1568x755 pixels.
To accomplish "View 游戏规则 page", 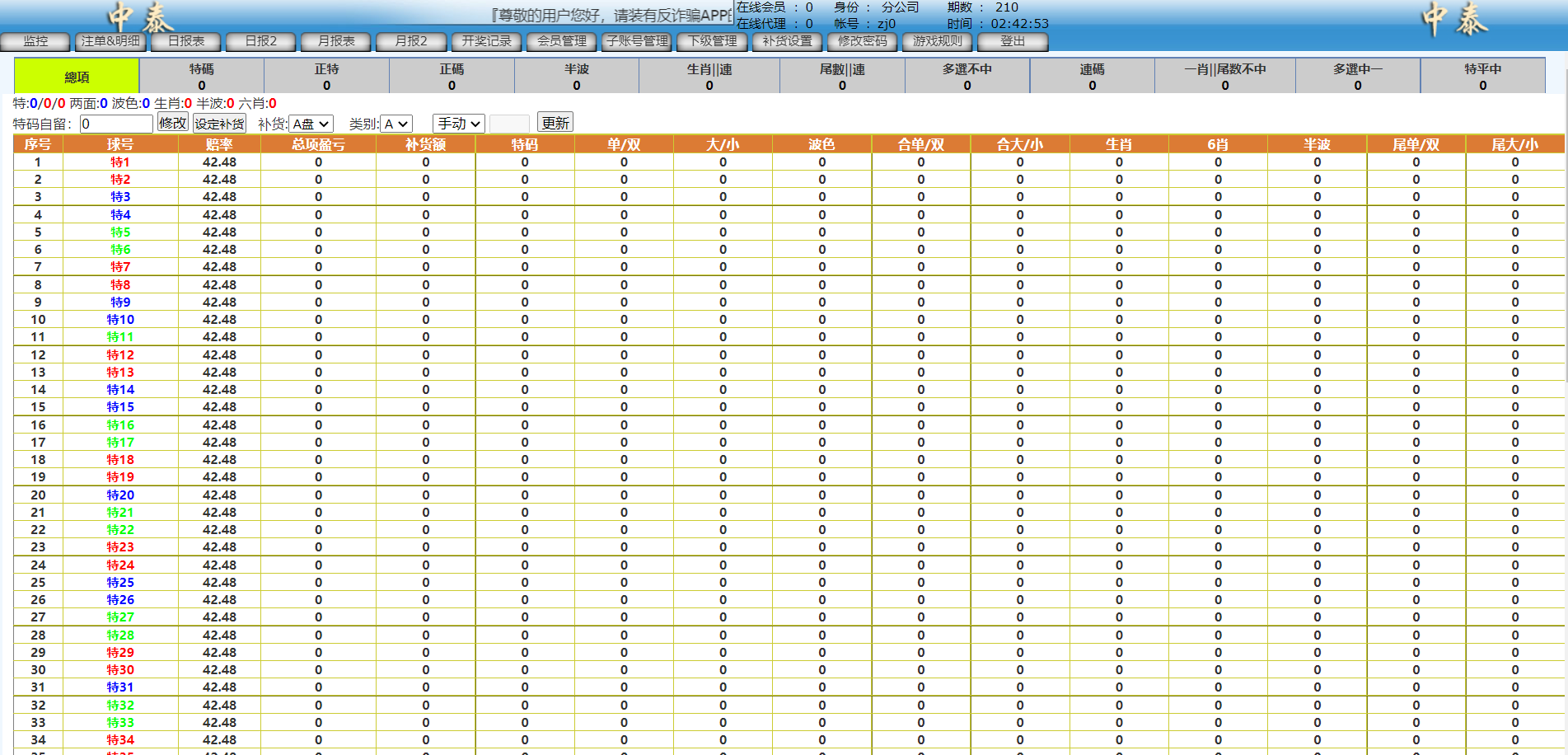I will (x=937, y=41).
